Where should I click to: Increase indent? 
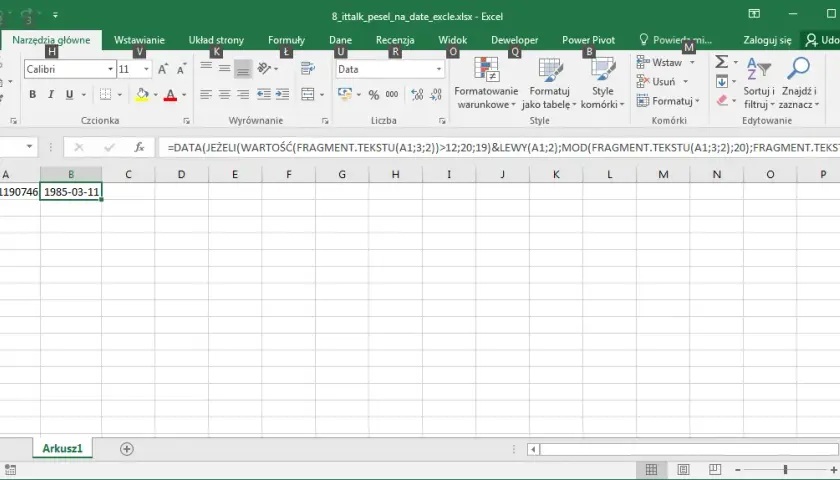click(x=282, y=94)
